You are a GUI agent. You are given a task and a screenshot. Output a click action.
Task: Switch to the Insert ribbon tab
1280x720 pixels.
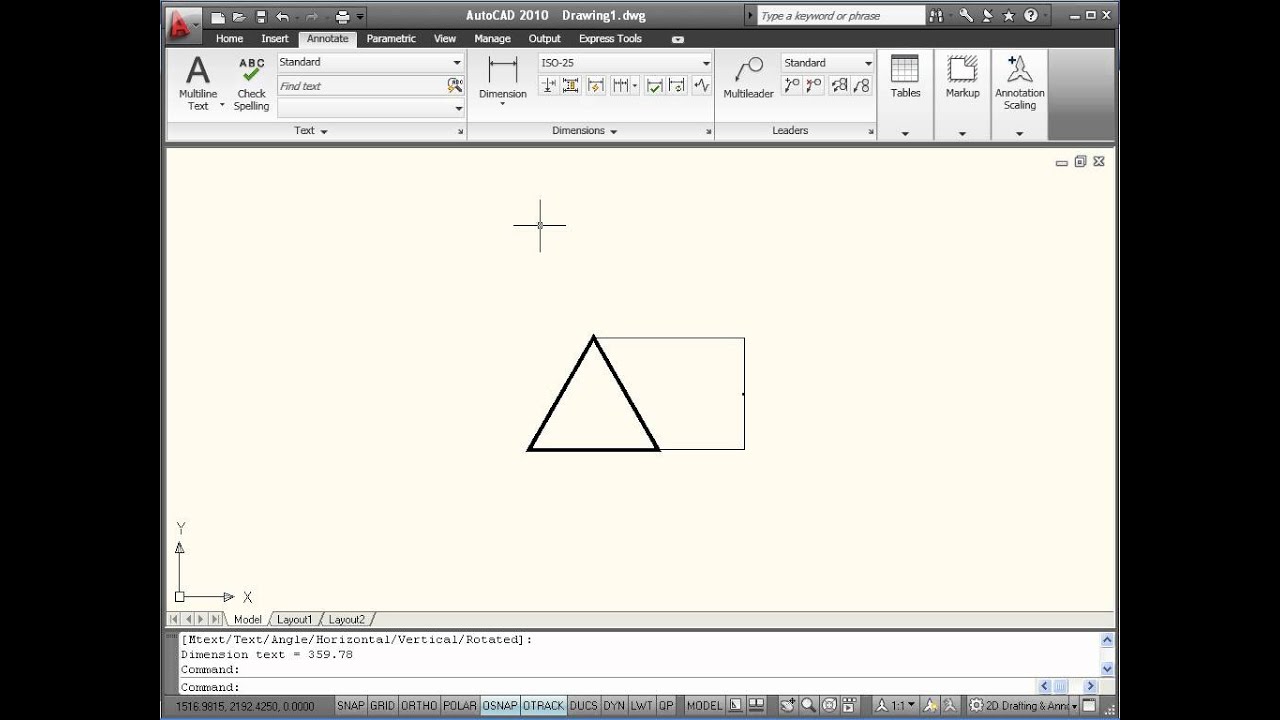tap(274, 38)
